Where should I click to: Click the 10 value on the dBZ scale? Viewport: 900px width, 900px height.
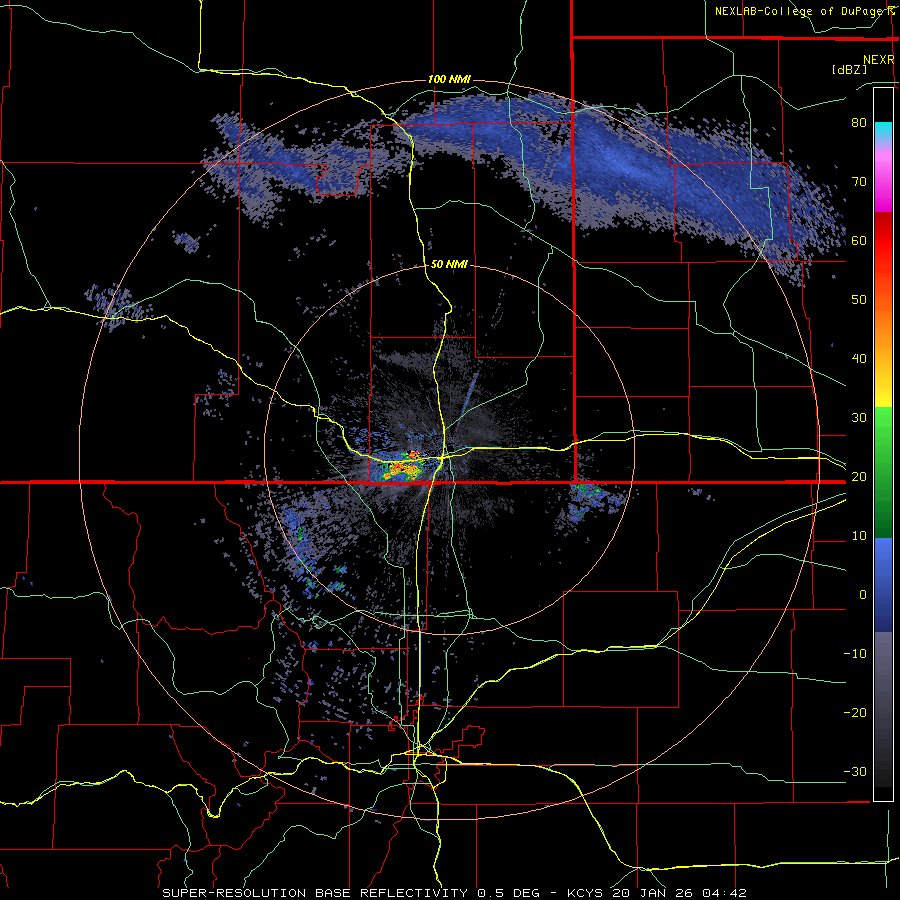(x=859, y=536)
